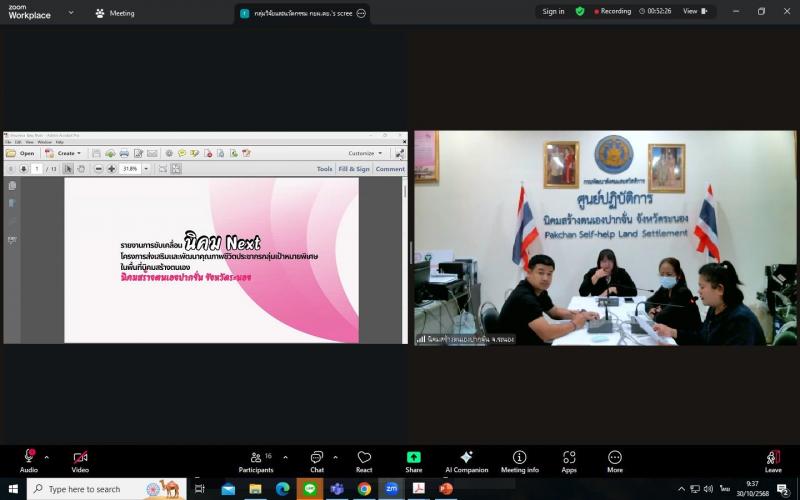Click the email envelope icon in Acrobat

click(152, 153)
